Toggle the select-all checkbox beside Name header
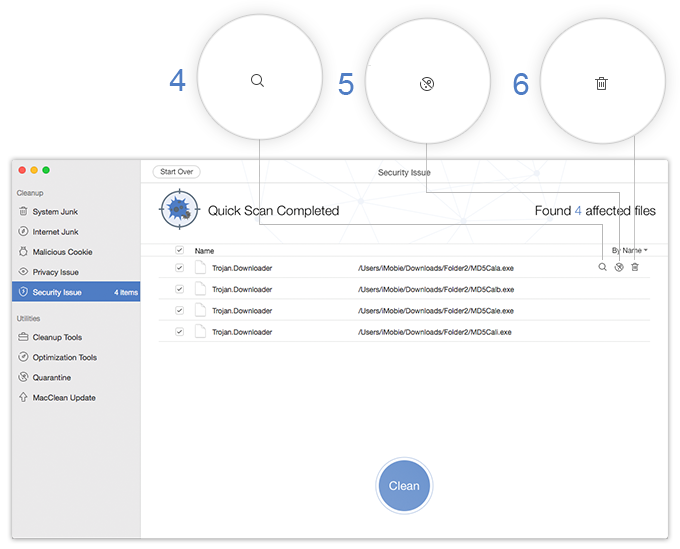 (x=179, y=250)
